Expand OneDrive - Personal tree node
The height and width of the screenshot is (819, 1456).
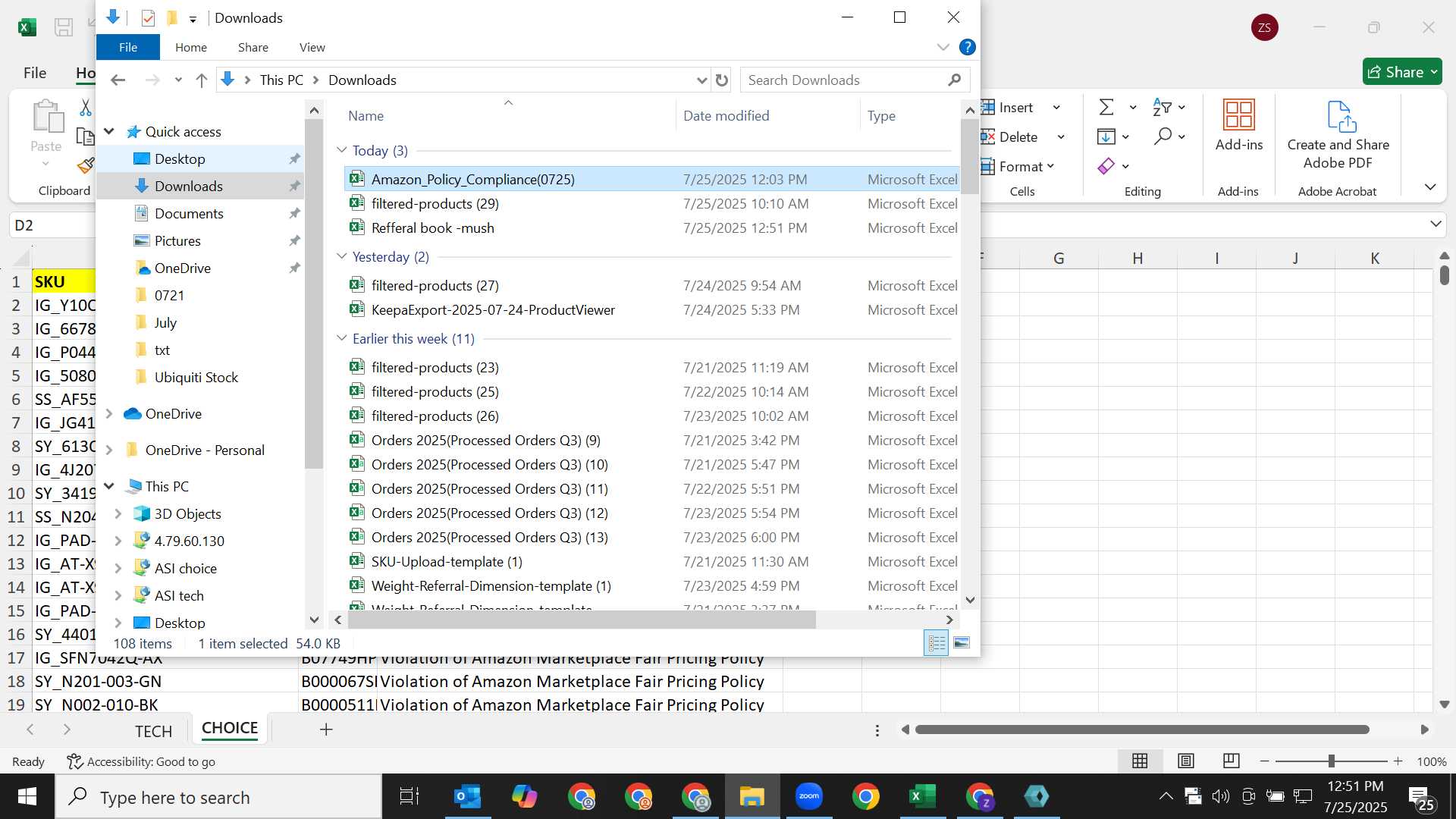[x=109, y=450]
